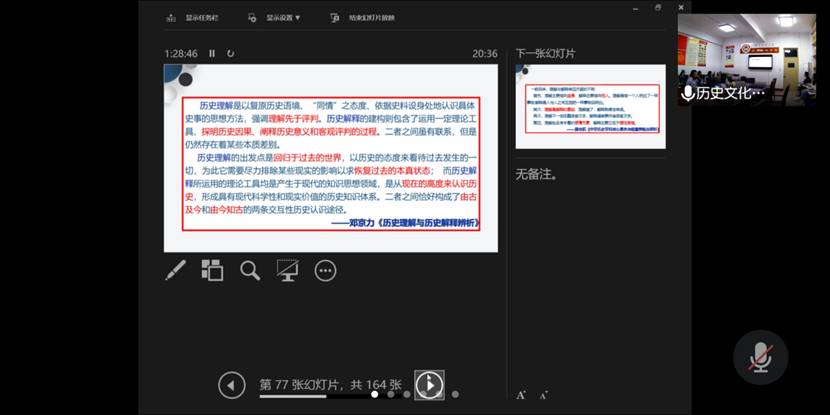Restart the presentation timer
The height and width of the screenshot is (415, 830).
pos(231,53)
